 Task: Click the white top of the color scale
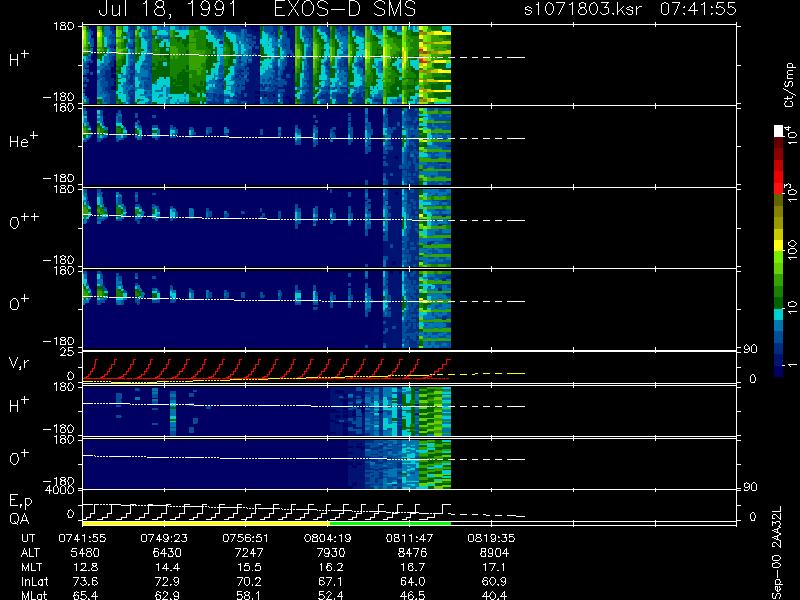click(x=779, y=131)
